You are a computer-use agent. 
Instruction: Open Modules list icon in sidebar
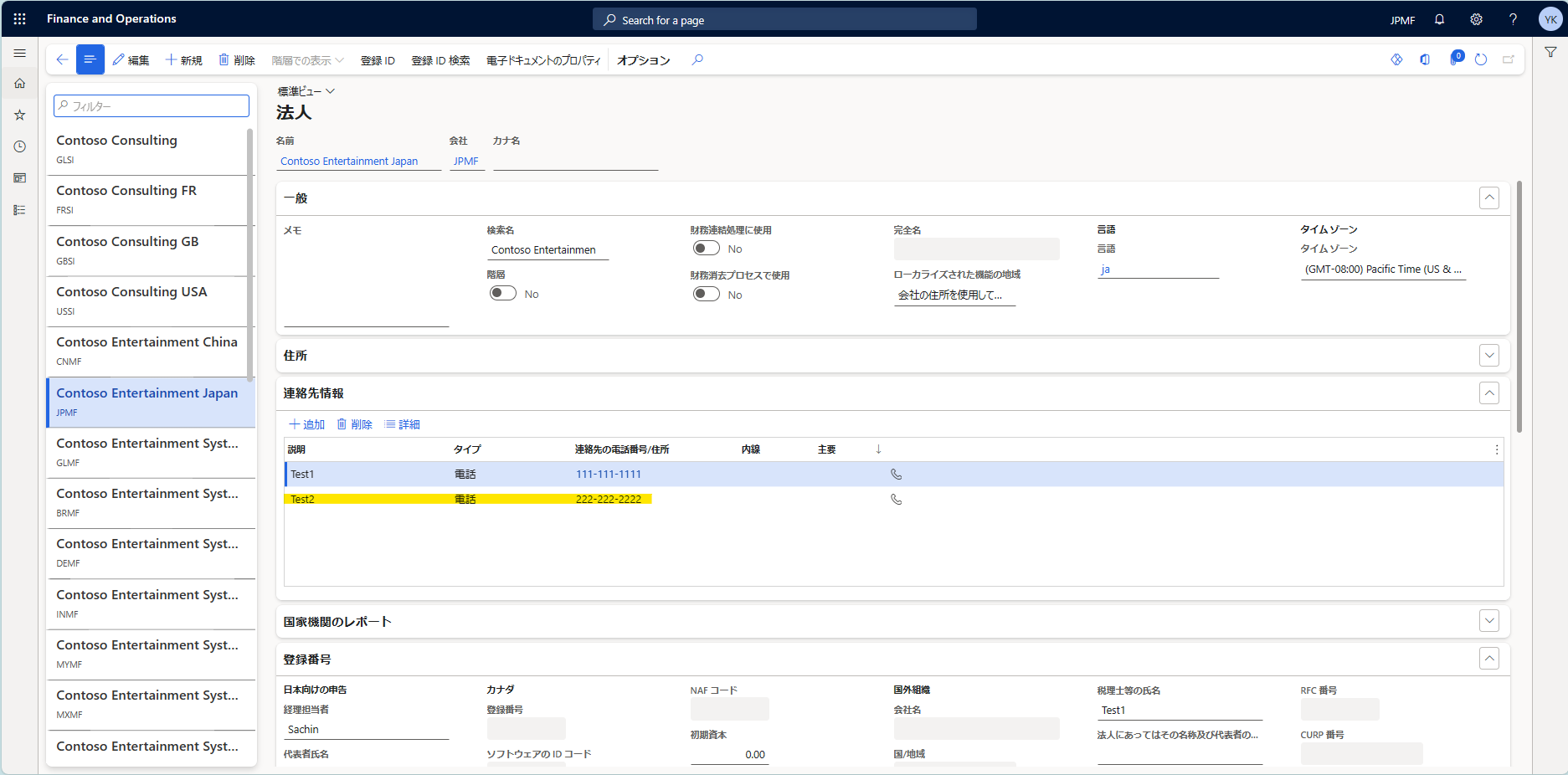point(19,210)
